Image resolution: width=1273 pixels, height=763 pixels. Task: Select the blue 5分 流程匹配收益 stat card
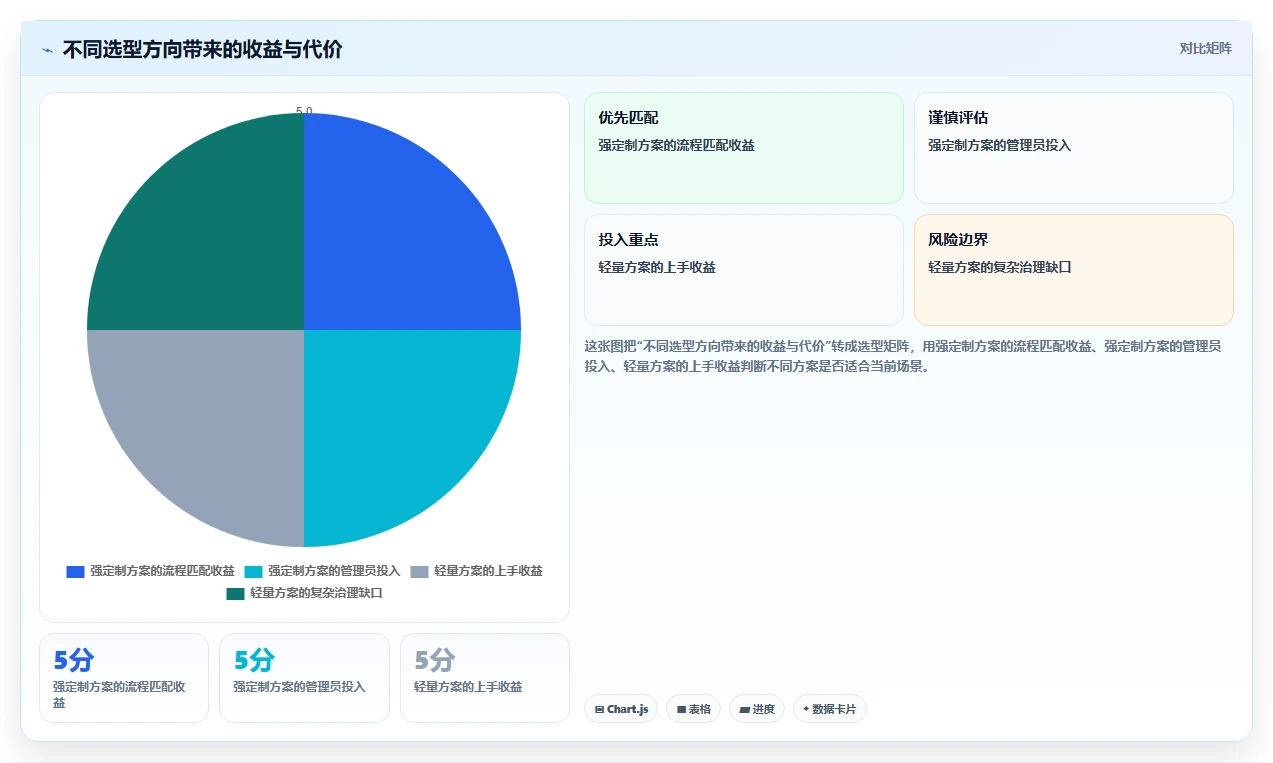click(x=124, y=678)
